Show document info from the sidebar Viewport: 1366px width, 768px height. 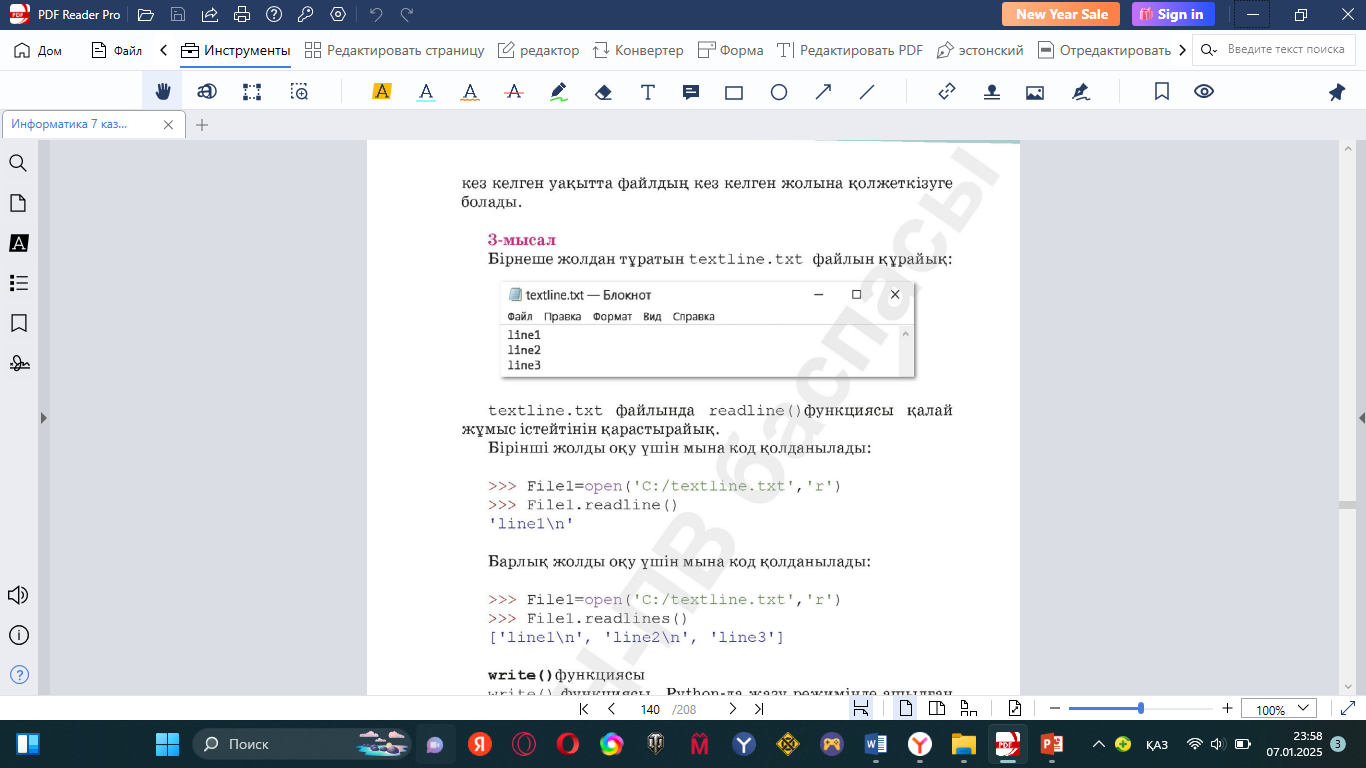point(18,635)
